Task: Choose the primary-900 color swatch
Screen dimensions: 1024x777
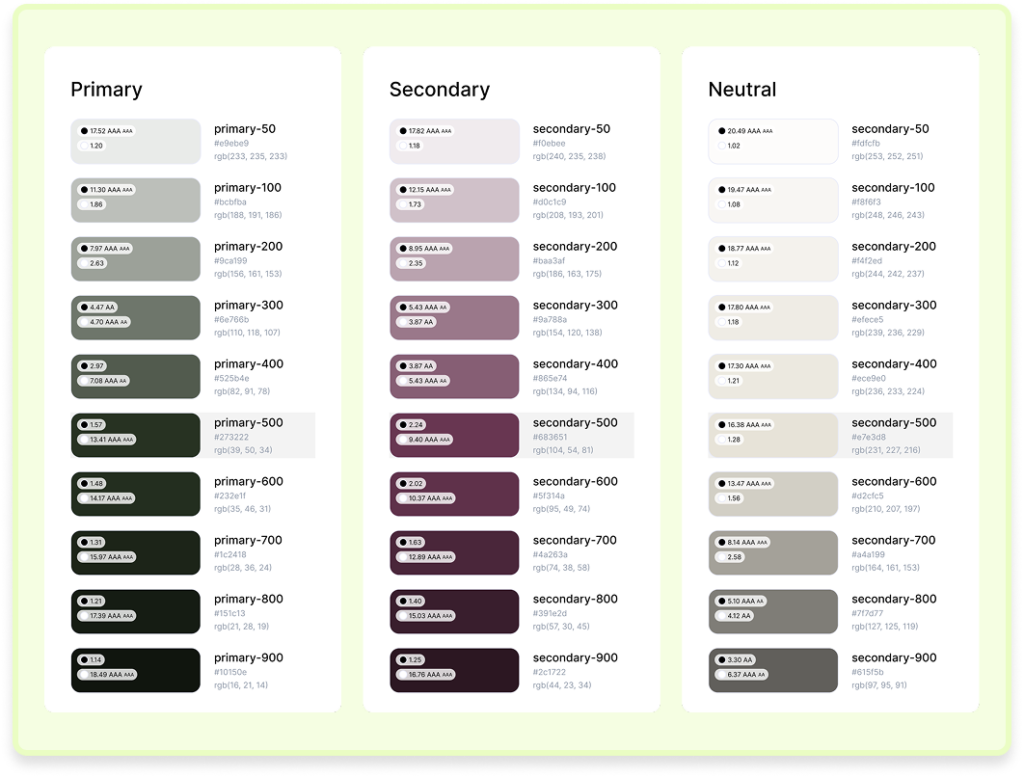Action: [x=136, y=670]
